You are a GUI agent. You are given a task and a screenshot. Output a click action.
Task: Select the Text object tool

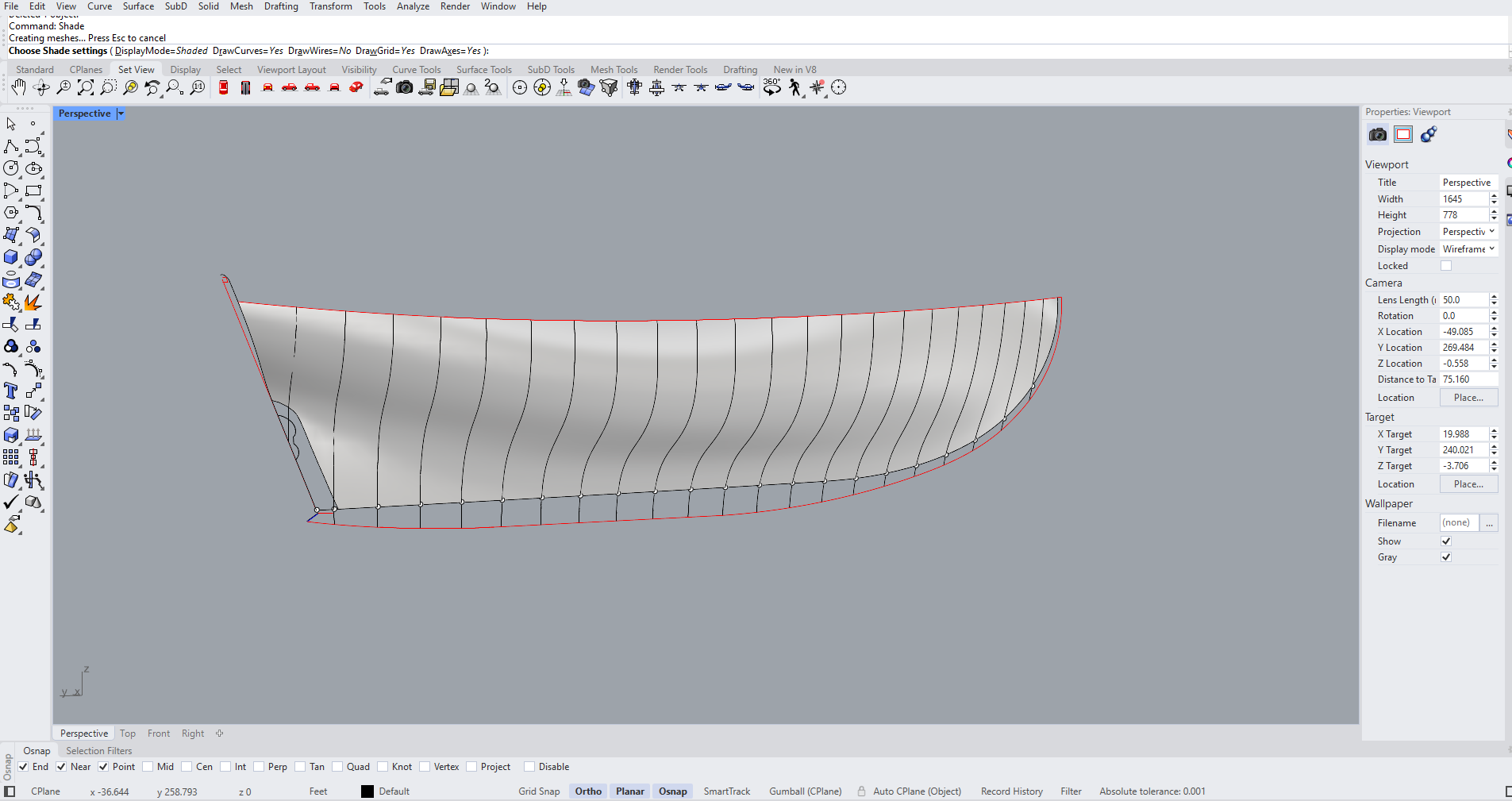coord(11,391)
